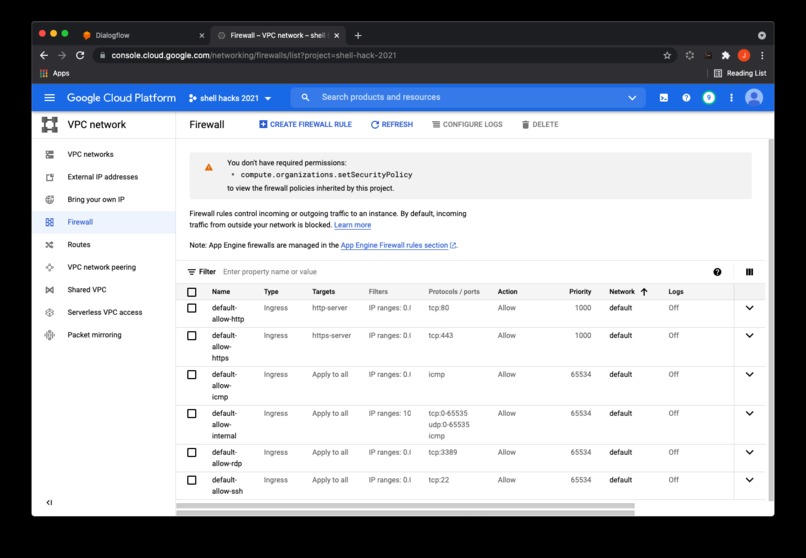Image resolution: width=806 pixels, height=558 pixels.
Task: Click the Google Cloud Platform logo text
Action: click(x=121, y=98)
